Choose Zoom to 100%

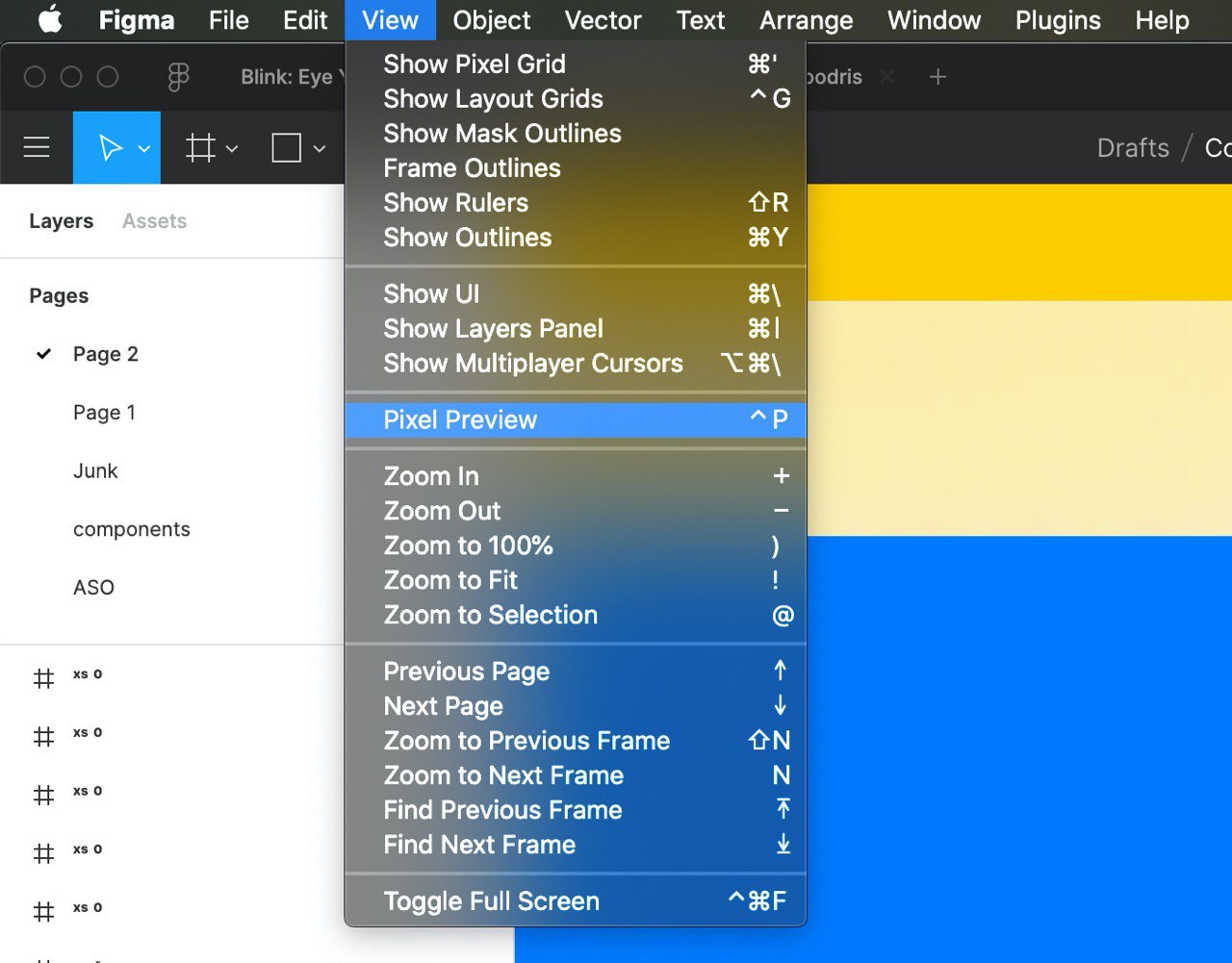point(576,546)
